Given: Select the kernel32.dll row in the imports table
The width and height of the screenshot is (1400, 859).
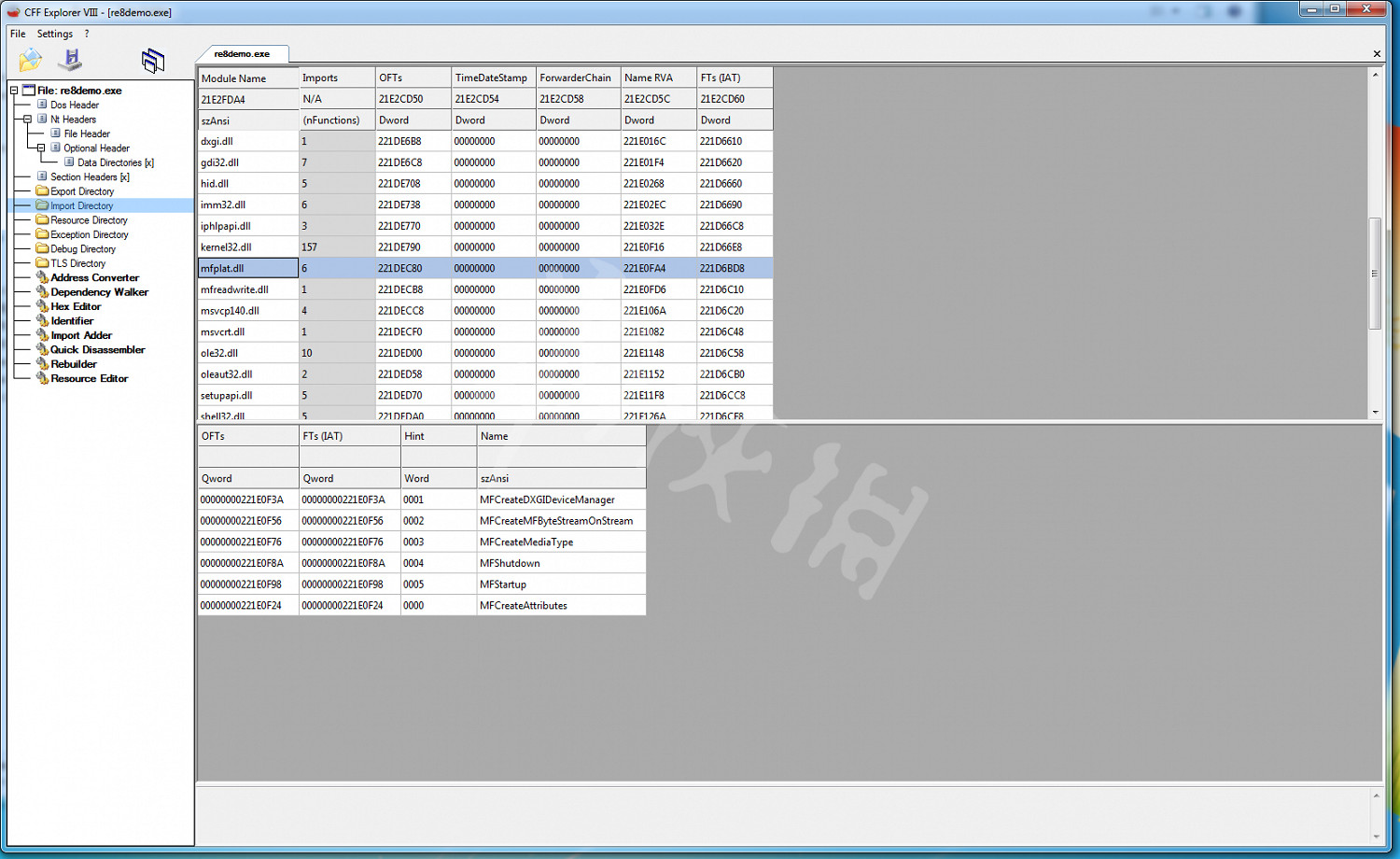Looking at the screenshot, I should coord(224,246).
